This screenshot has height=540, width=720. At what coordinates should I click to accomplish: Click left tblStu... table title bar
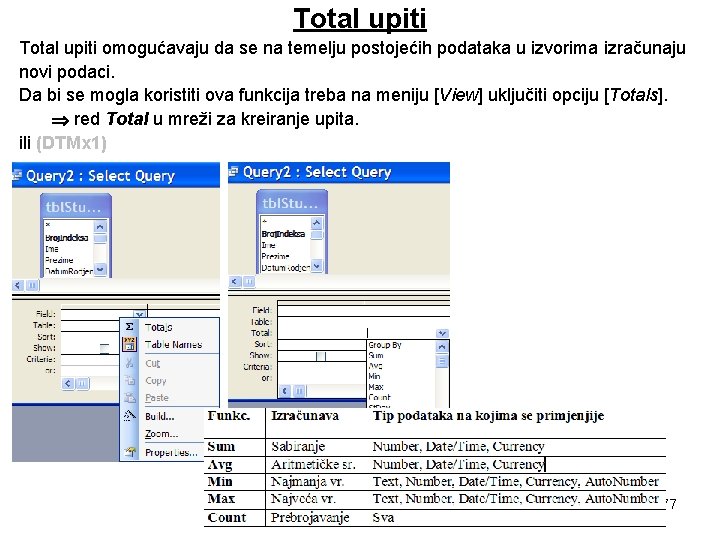point(76,207)
